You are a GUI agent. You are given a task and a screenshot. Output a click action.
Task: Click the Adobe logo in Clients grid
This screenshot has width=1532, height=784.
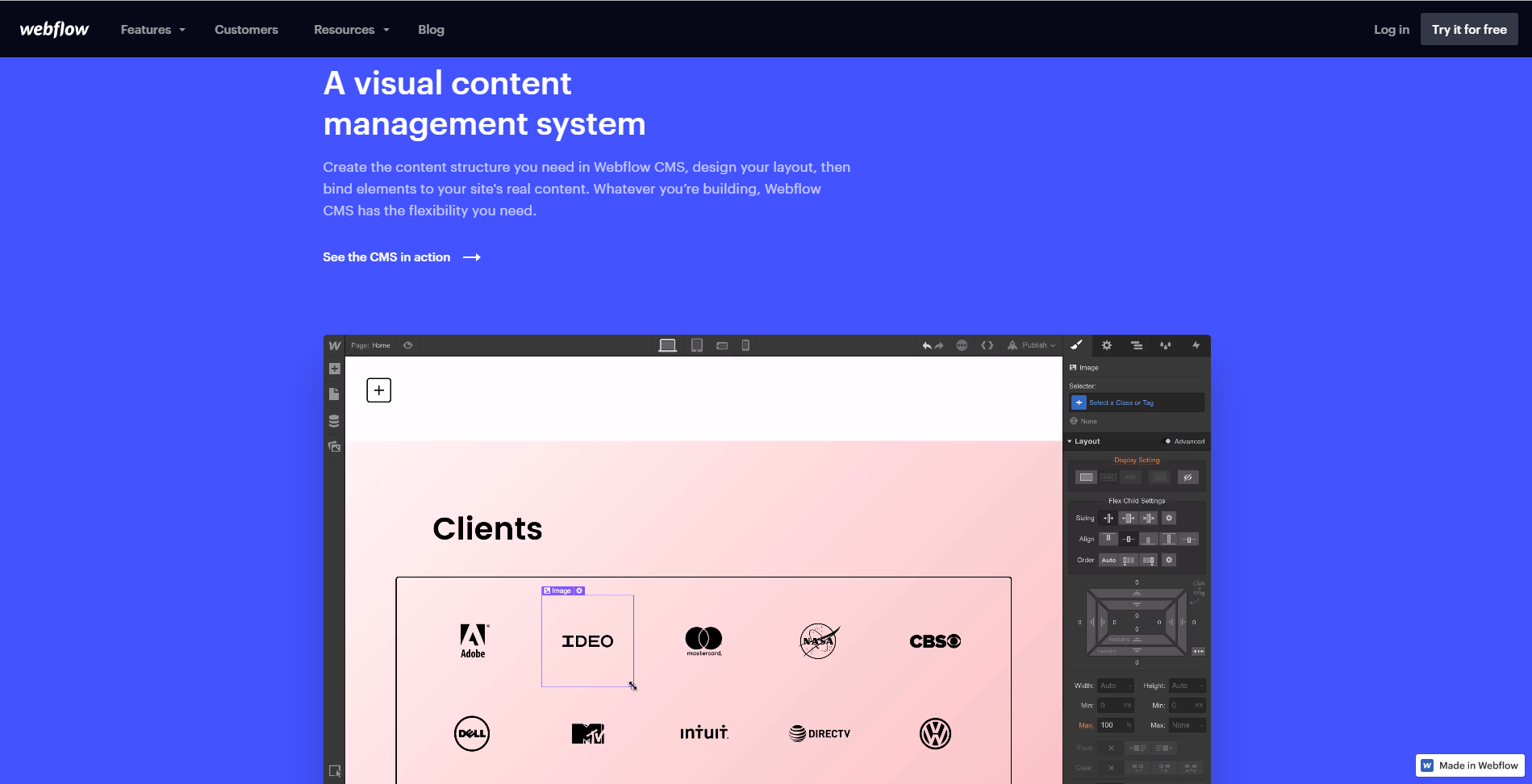474,641
